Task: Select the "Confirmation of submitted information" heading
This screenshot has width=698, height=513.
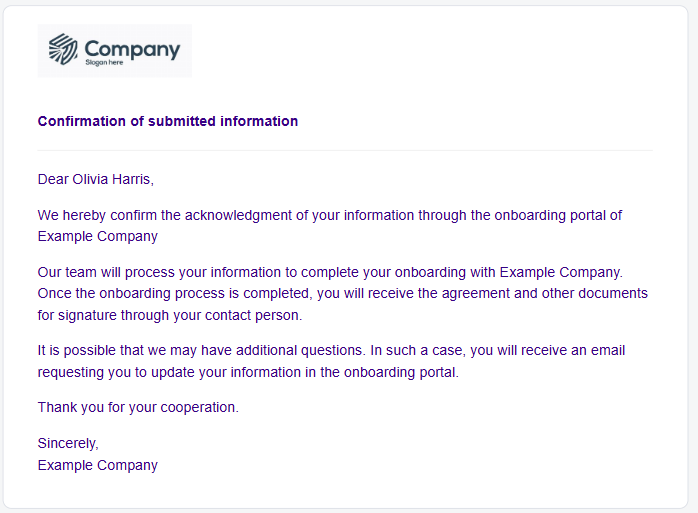Action: [x=167, y=121]
